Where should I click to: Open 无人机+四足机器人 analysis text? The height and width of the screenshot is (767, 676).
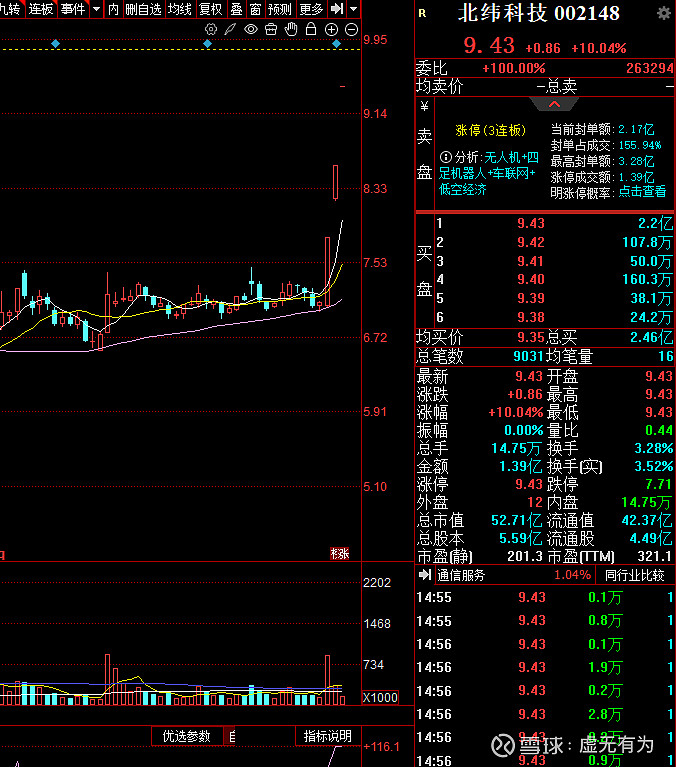[489, 173]
